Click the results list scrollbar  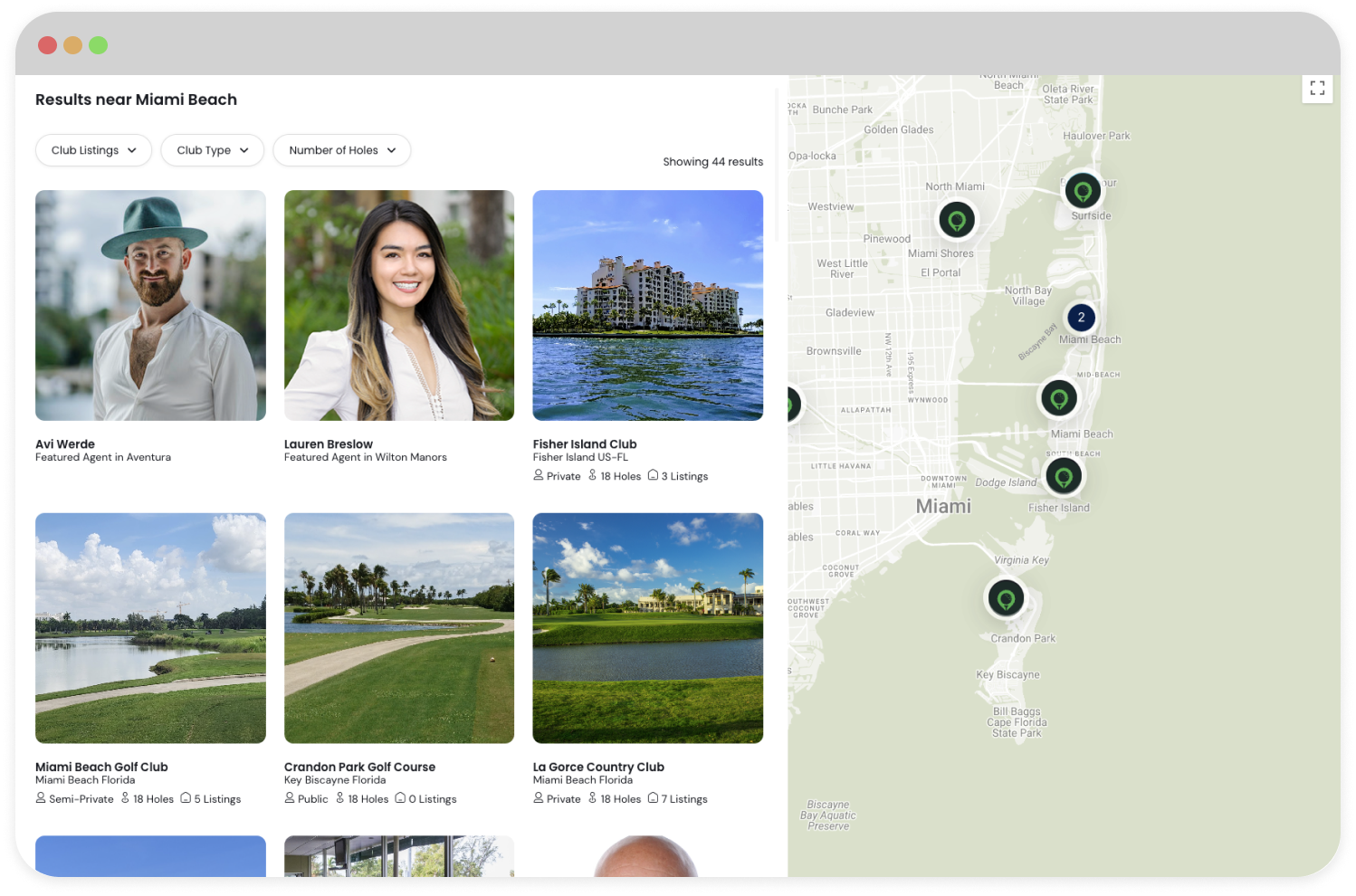click(x=777, y=165)
